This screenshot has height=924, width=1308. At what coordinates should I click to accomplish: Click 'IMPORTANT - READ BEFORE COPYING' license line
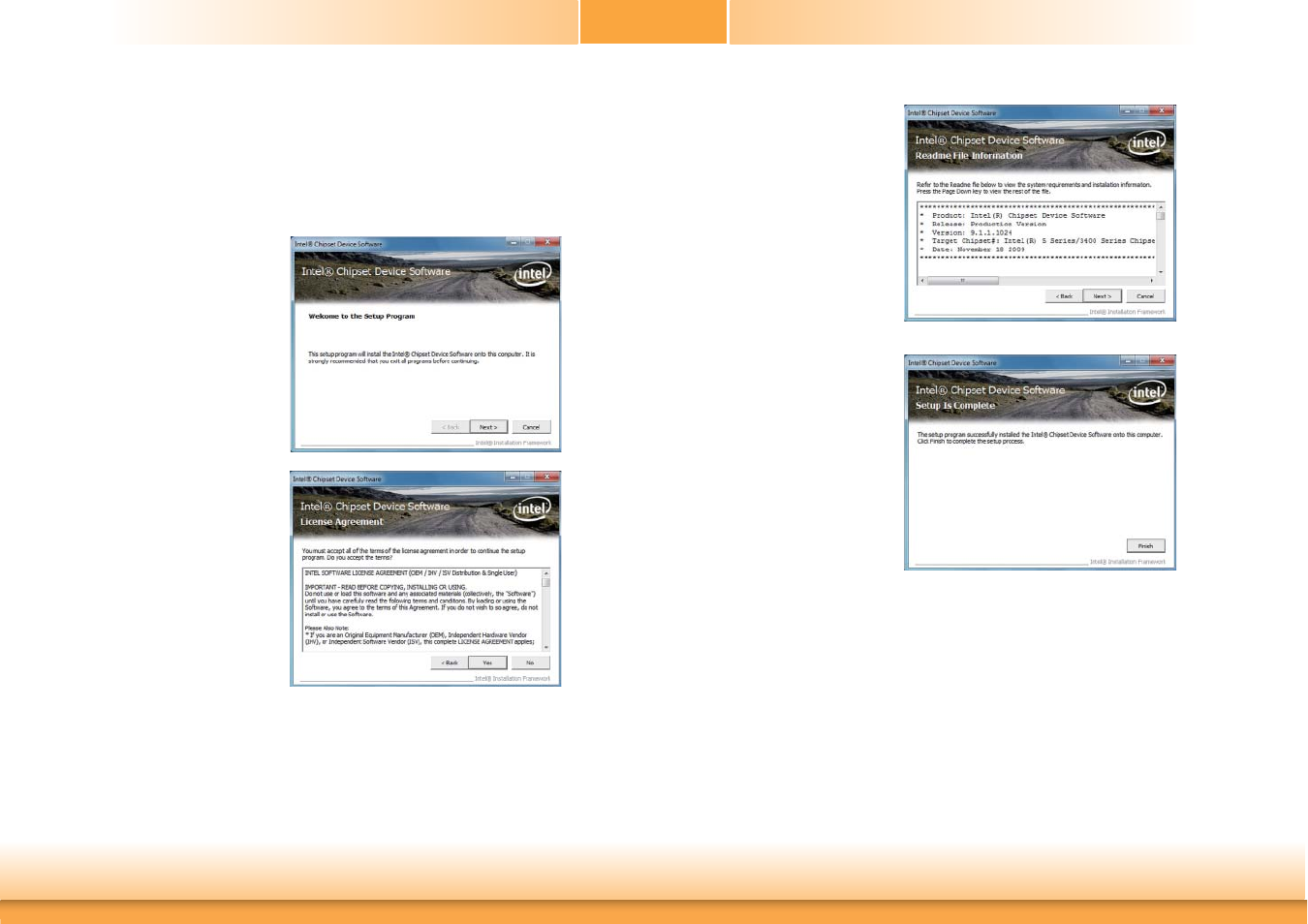click(x=386, y=588)
